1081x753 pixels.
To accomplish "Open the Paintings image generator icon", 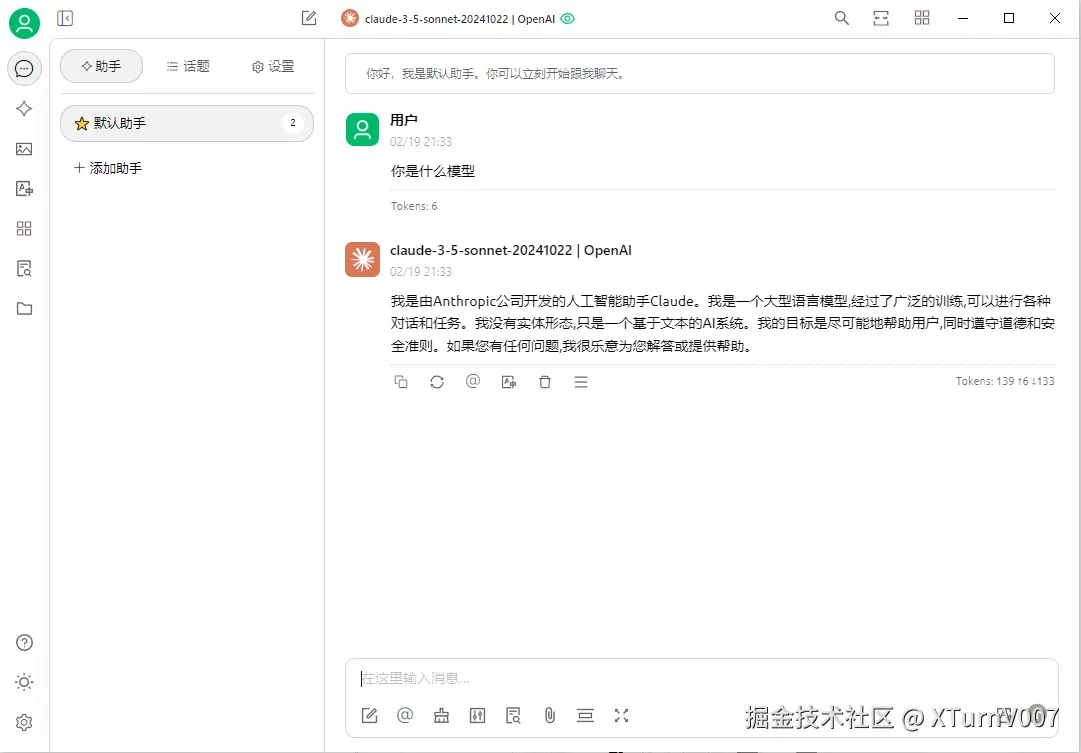I will tap(24, 148).
